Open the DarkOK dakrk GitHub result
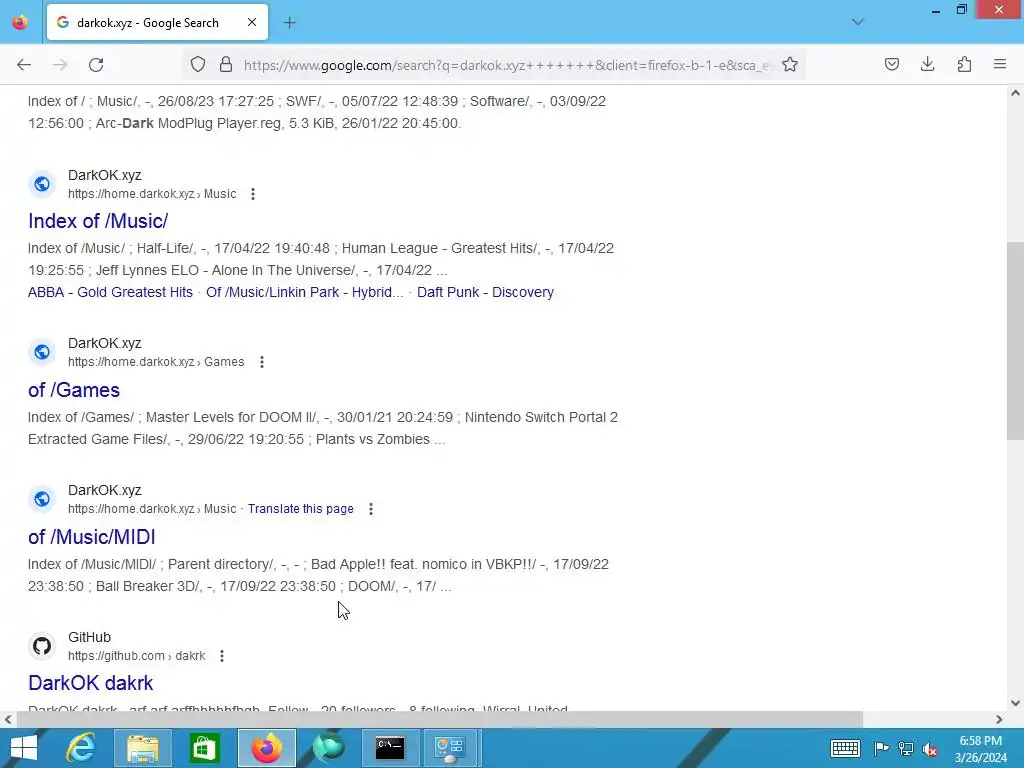This screenshot has height=768, width=1024. (x=91, y=683)
